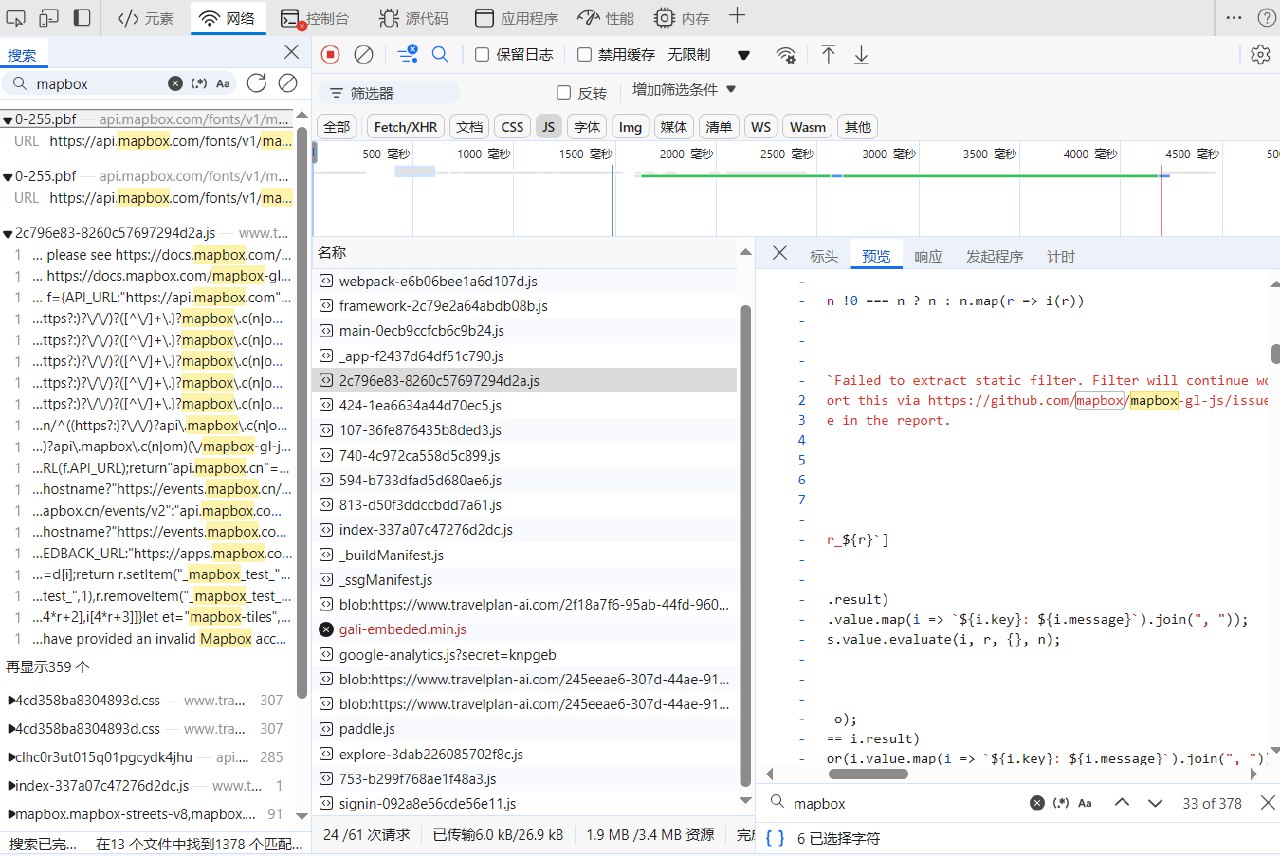This screenshot has width=1280, height=856.
Task: Open DevTools more options ellipsis menu
Action: pyautogui.click(x=1235, y=17)
